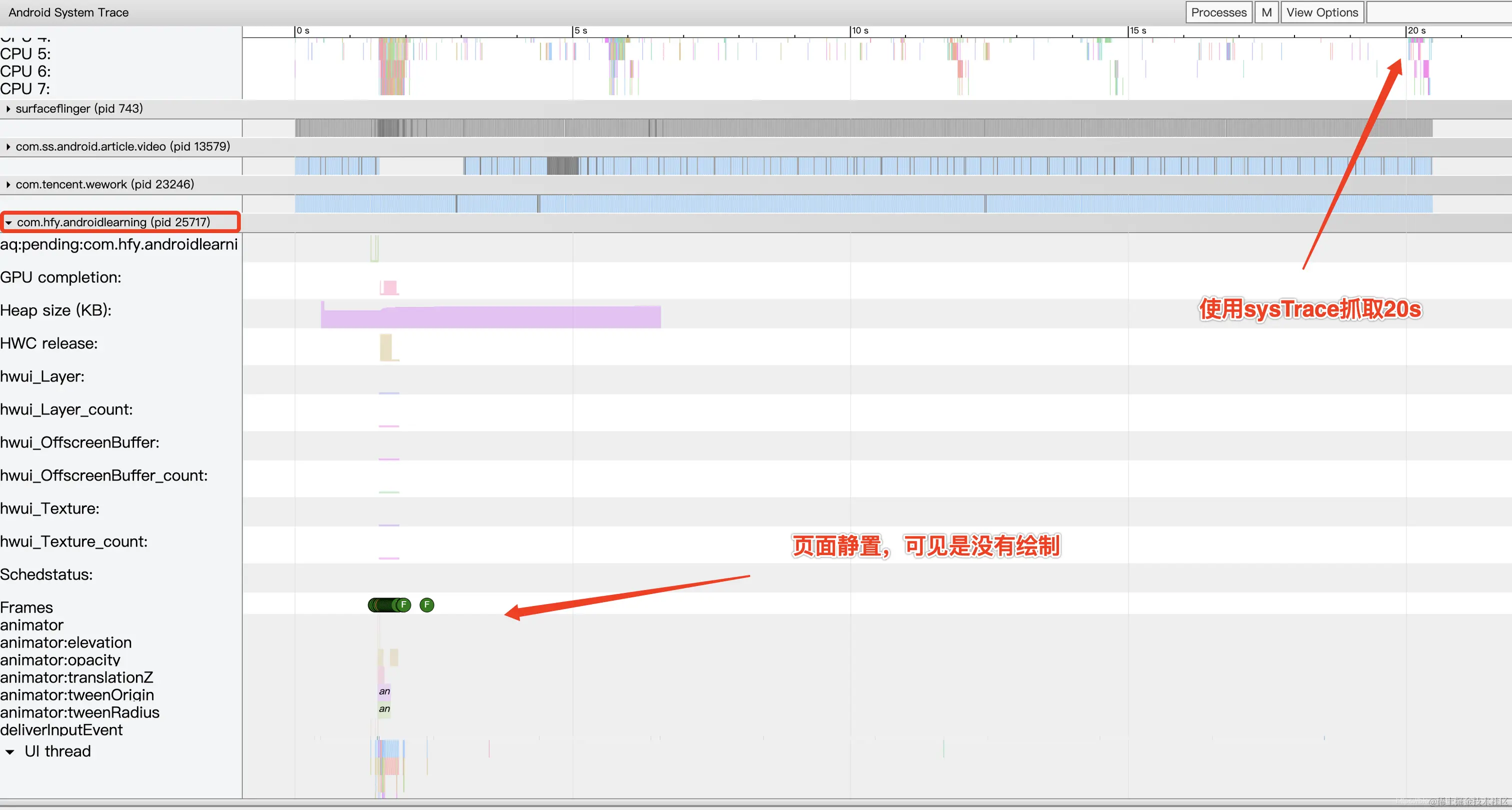Expand the surfaceflinger process row
Image resolution: width=1512 pixels, height=810 pixels.
(x=8, y=108)
